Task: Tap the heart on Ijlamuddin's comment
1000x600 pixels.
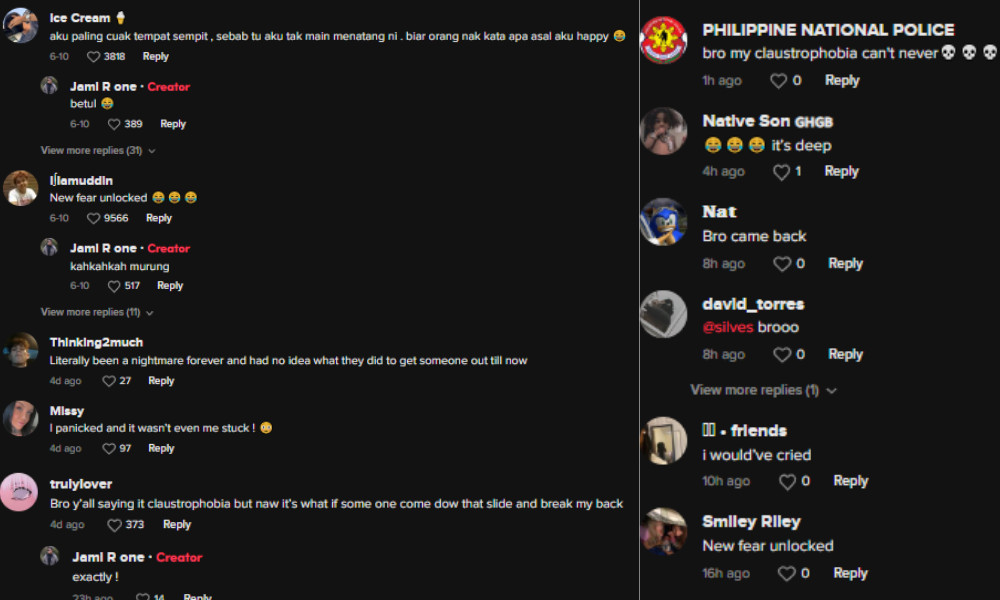Action: (93, 219)
